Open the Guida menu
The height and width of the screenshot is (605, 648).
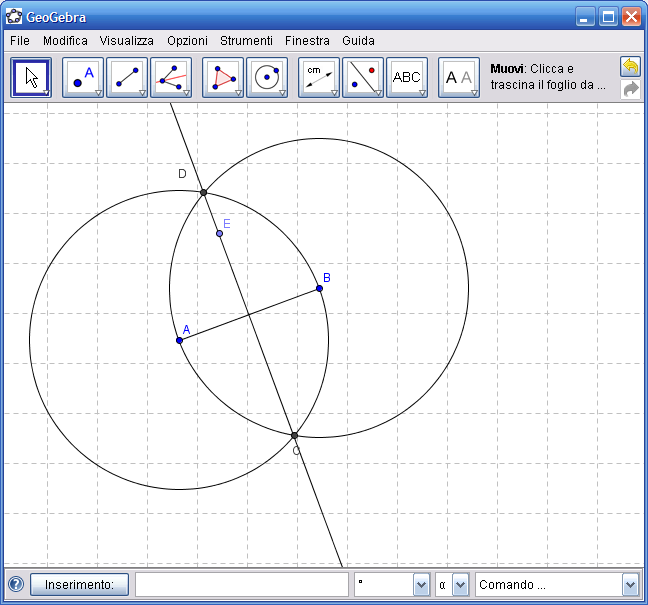coord(358,41)
